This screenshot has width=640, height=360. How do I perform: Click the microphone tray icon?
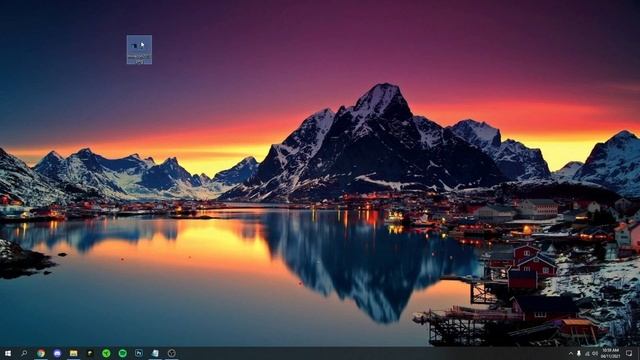(x=579, y=353)
